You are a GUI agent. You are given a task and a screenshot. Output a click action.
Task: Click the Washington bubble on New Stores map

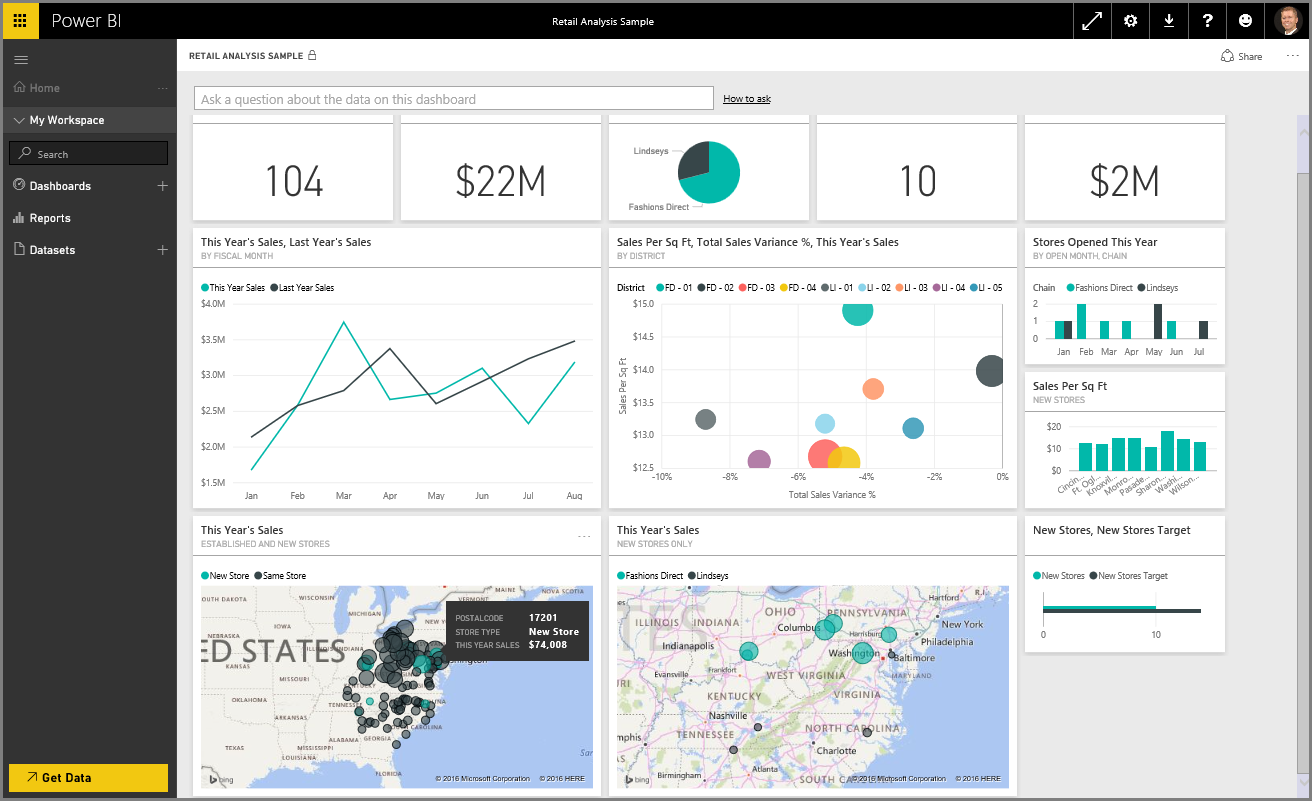point(860,651)
